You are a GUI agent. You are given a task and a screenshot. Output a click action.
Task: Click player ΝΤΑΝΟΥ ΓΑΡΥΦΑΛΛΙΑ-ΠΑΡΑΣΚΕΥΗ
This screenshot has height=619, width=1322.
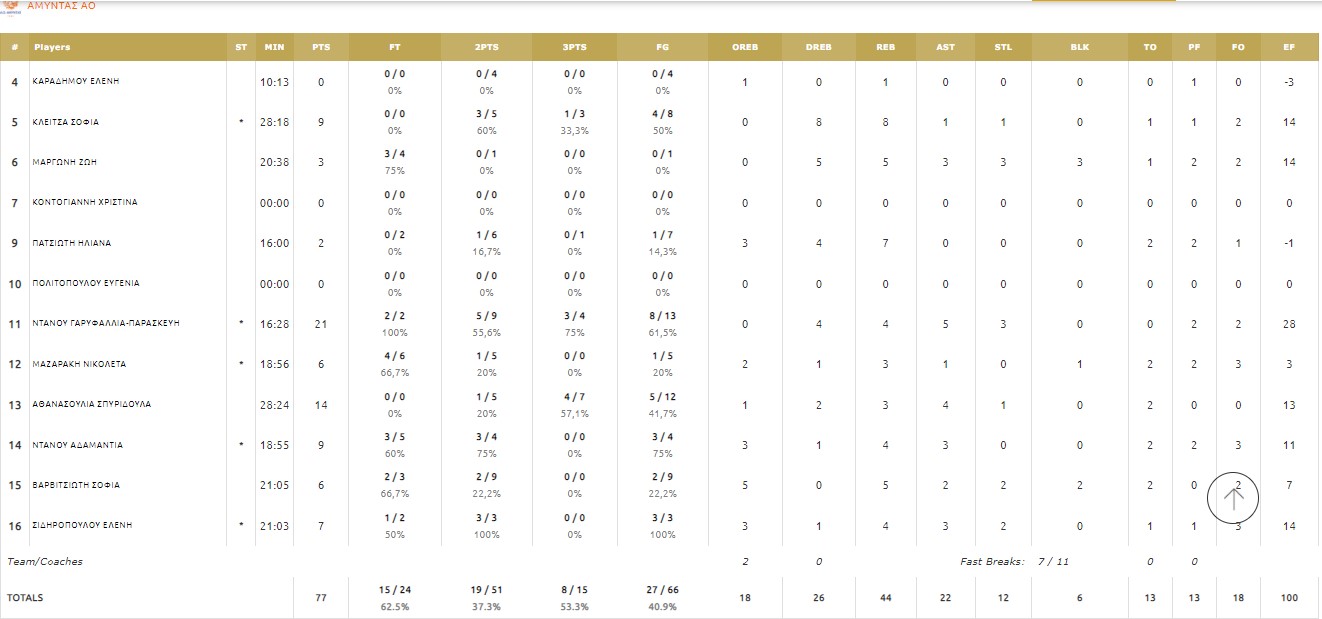106,324
